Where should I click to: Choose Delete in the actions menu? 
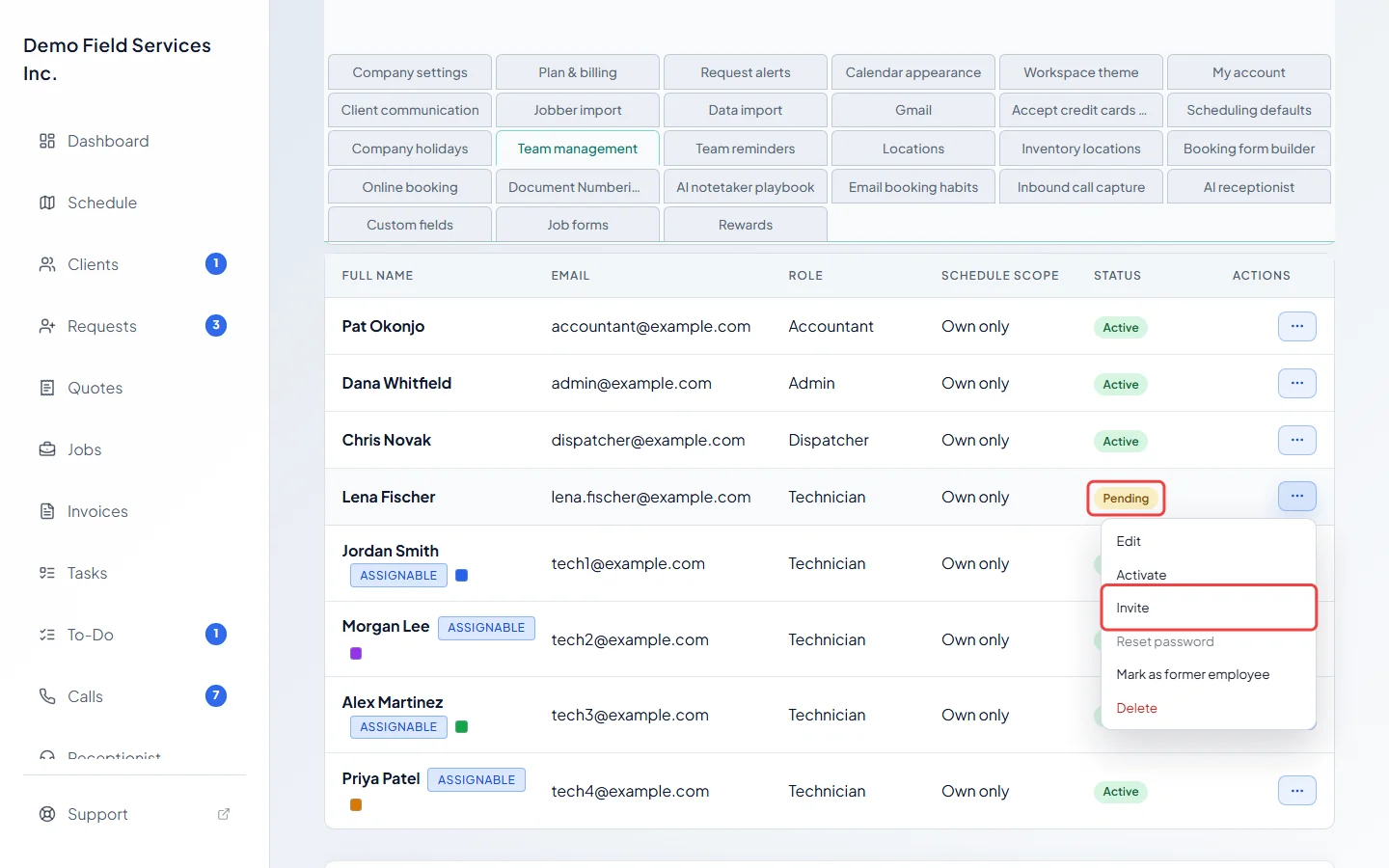[1208, 708]
